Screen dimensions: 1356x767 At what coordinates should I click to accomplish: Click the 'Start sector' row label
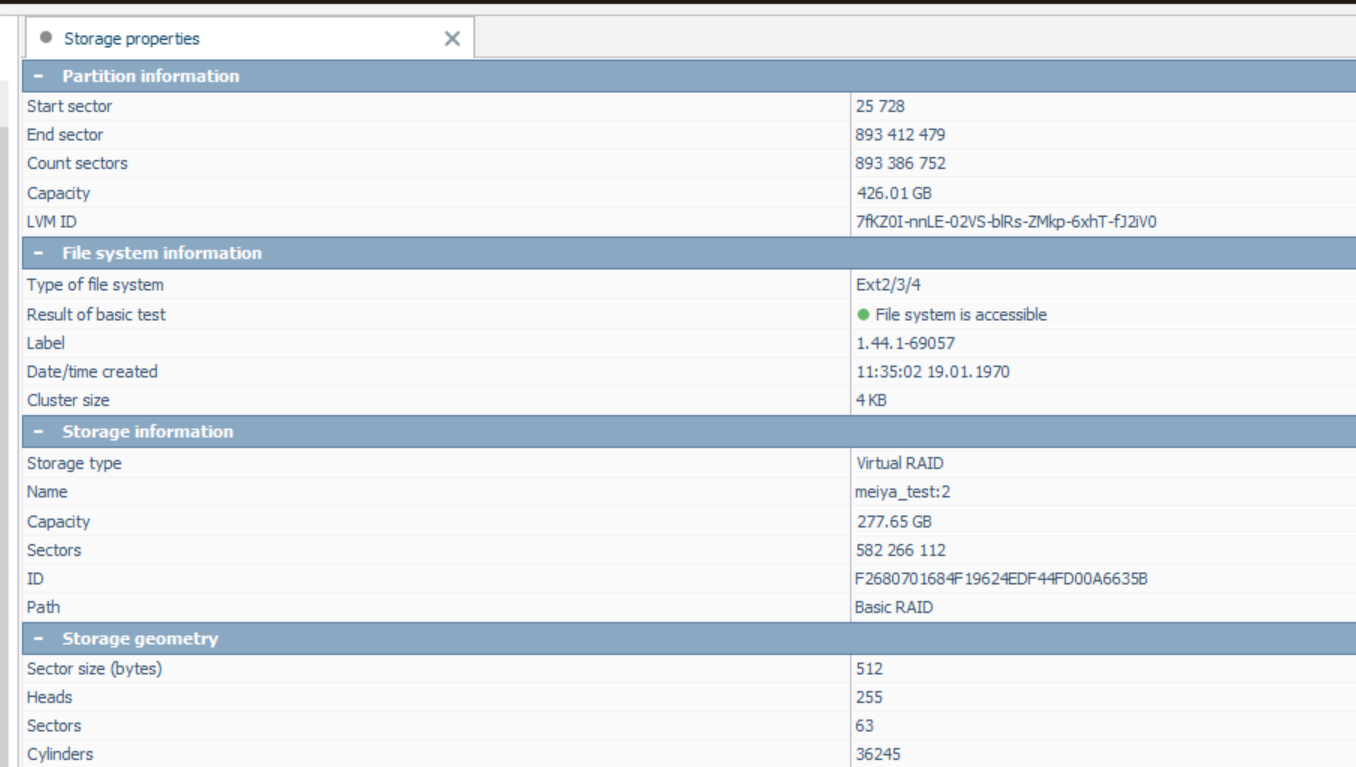pyautogui.click(x=69, y=106)
